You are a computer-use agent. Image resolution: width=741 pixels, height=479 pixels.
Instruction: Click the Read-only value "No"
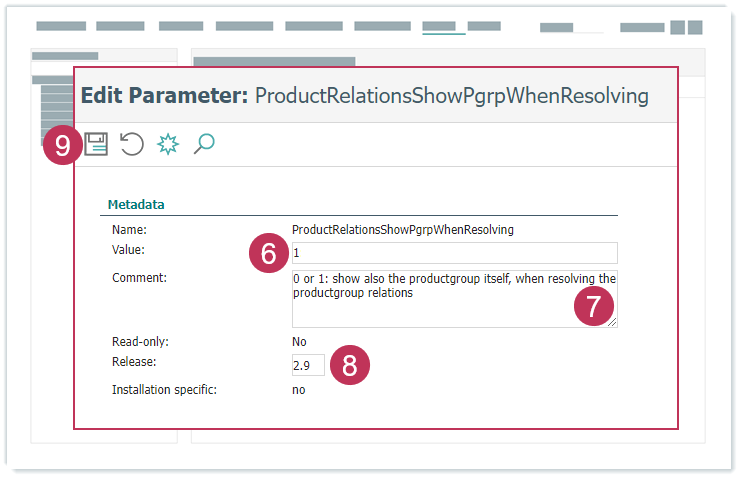tap(299, 342)
